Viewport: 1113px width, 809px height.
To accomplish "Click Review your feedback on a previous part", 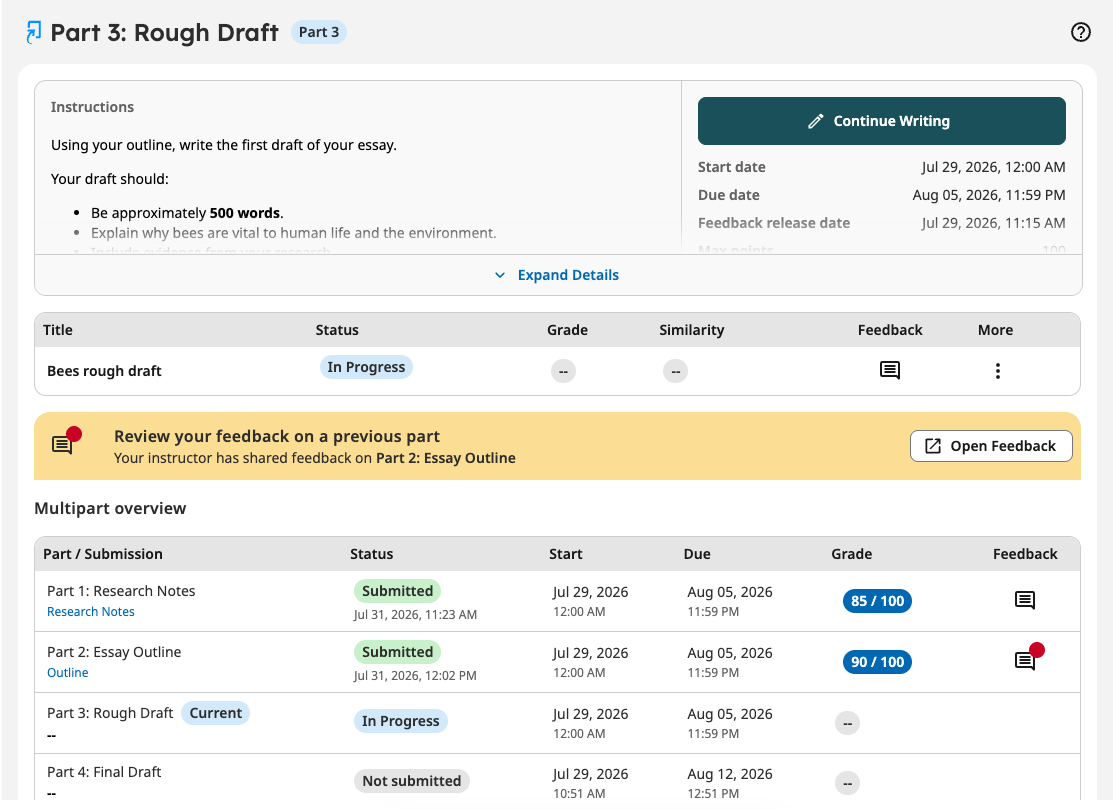I will point(277,436).
